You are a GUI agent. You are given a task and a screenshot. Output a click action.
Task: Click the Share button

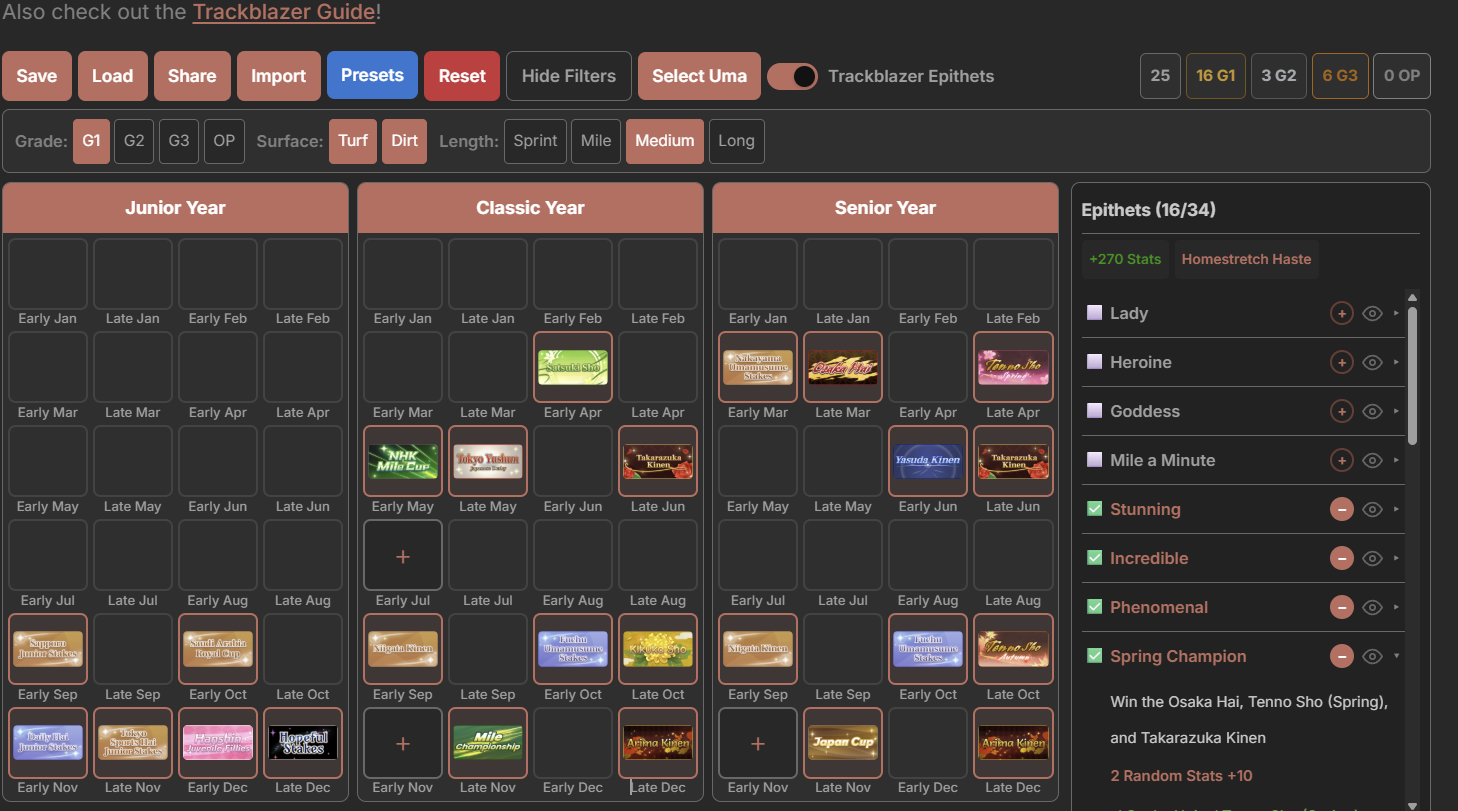192,76
